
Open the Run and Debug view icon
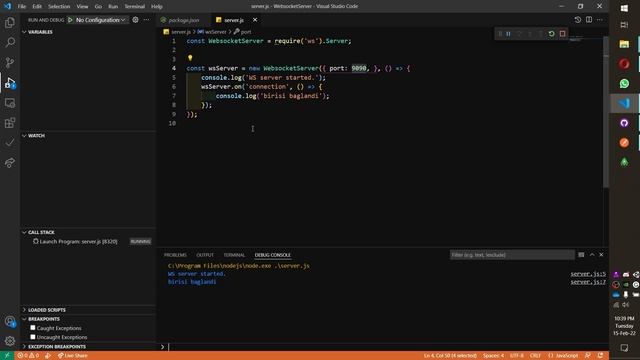coord(10,82)
